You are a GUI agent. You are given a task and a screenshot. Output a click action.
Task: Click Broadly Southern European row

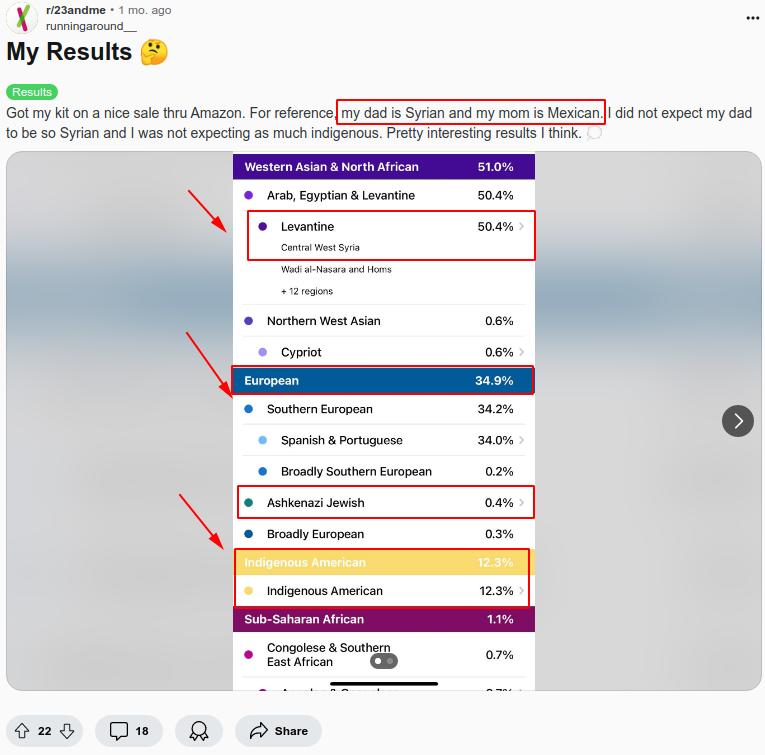pos(384,472)
